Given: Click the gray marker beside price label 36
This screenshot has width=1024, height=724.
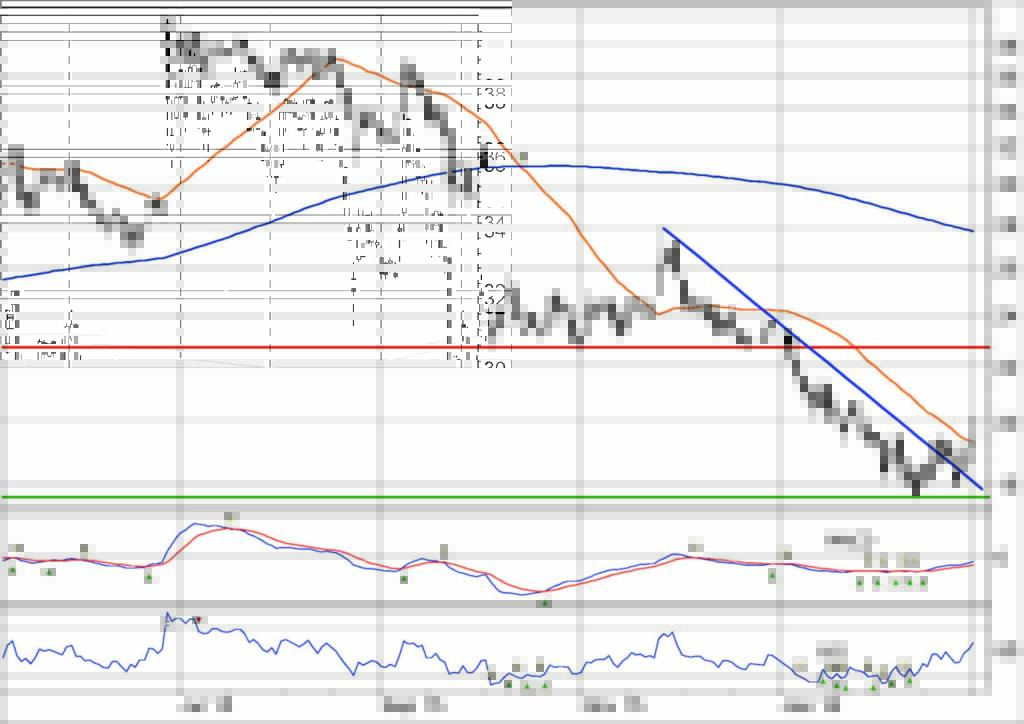Looking at the screenshot, I should pyautogui.click(x=522, y=157).
